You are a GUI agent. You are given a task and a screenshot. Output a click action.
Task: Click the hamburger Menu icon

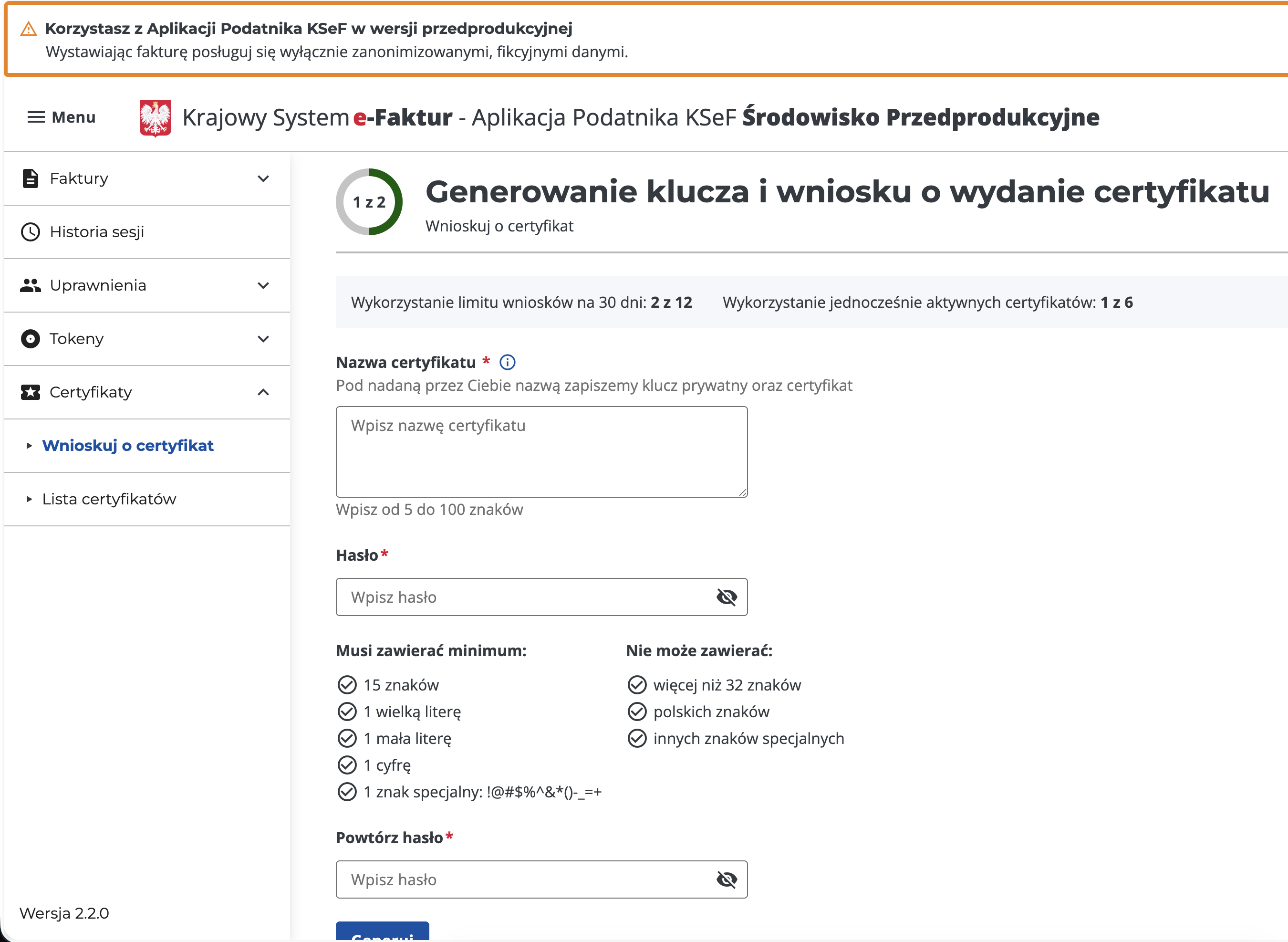coord(36,117)
